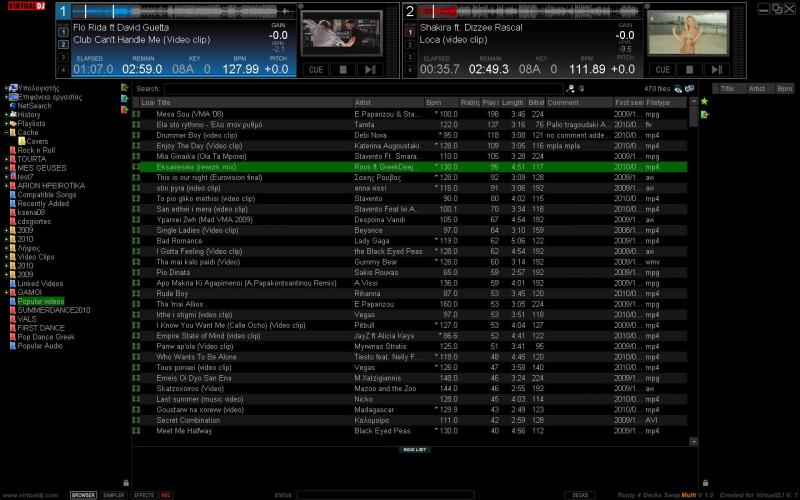Click the SIDE LIST button
The width and height of the screenshot is (800, 500).
414,449
